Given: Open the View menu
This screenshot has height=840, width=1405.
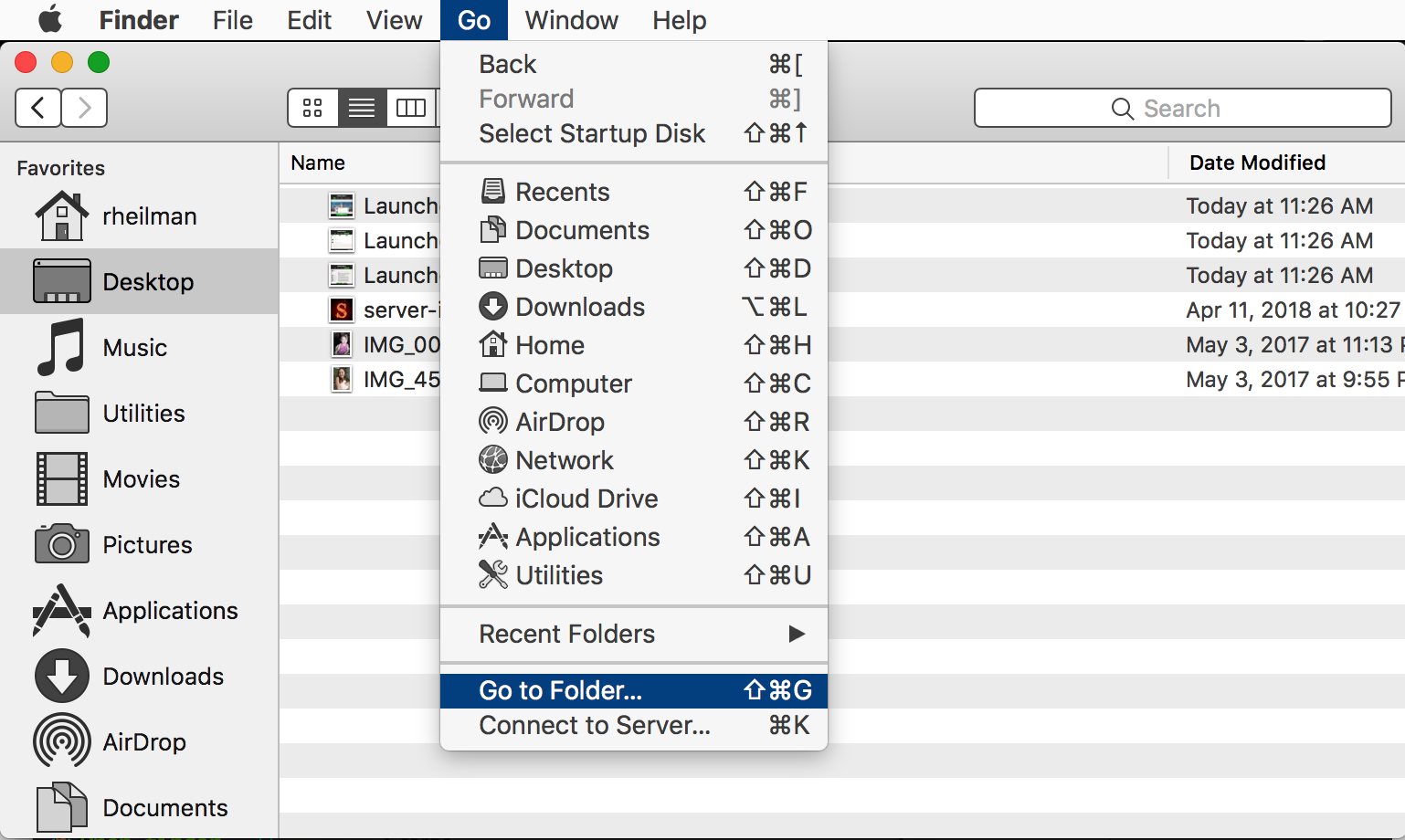Looking at the screenshot, I should pyautogui.click(x=394, y=20).
